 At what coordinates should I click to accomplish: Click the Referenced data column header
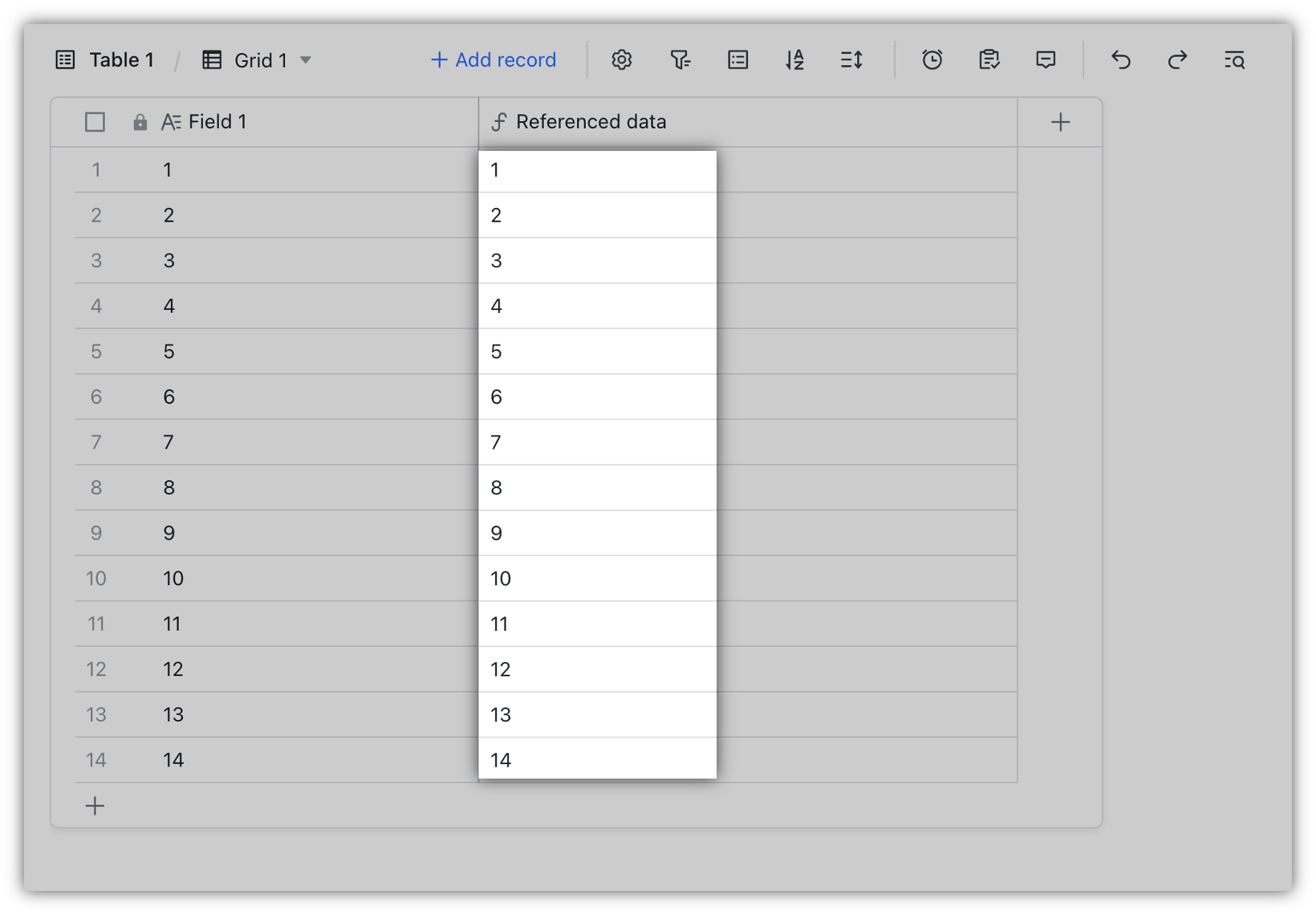click(748, 122)
